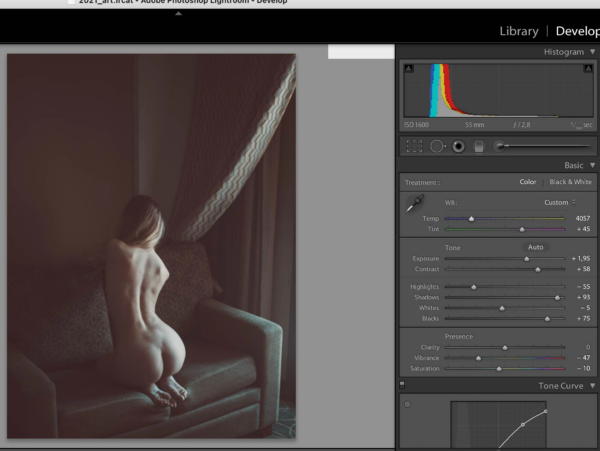The height and width of the screenshot is (451, 600).
Task: Toggle highlight clipping indicator in histogram
Action: [x=590, y=69]
